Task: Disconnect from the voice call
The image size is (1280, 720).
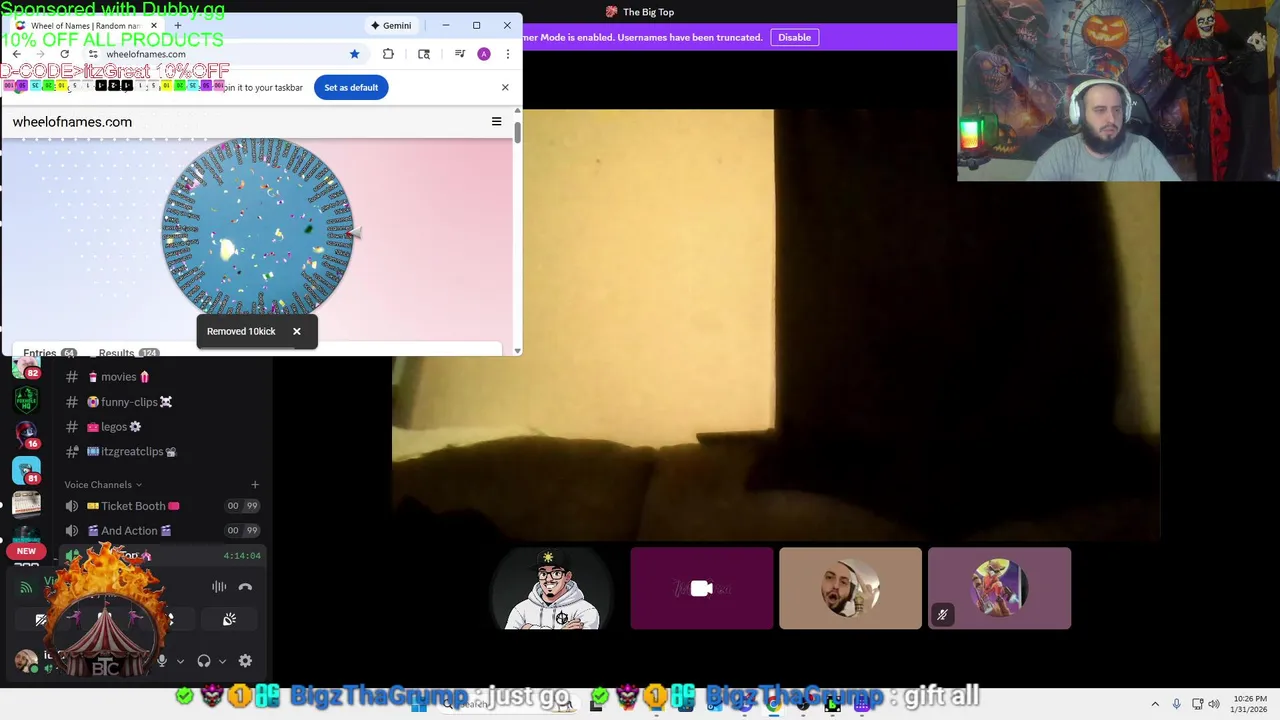Action: [245, 587]
